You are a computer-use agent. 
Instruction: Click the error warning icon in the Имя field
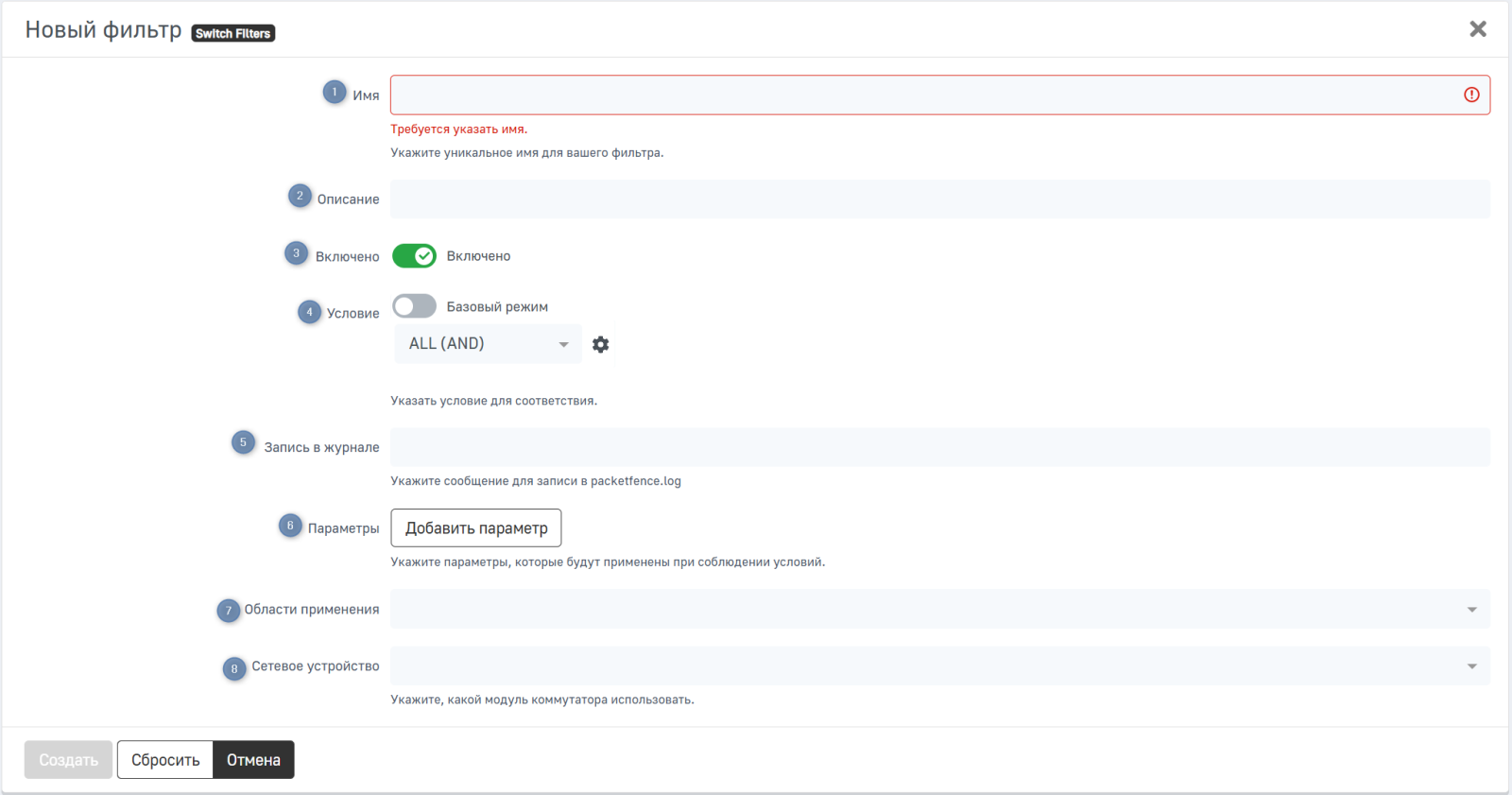(x=1471, y=95)
